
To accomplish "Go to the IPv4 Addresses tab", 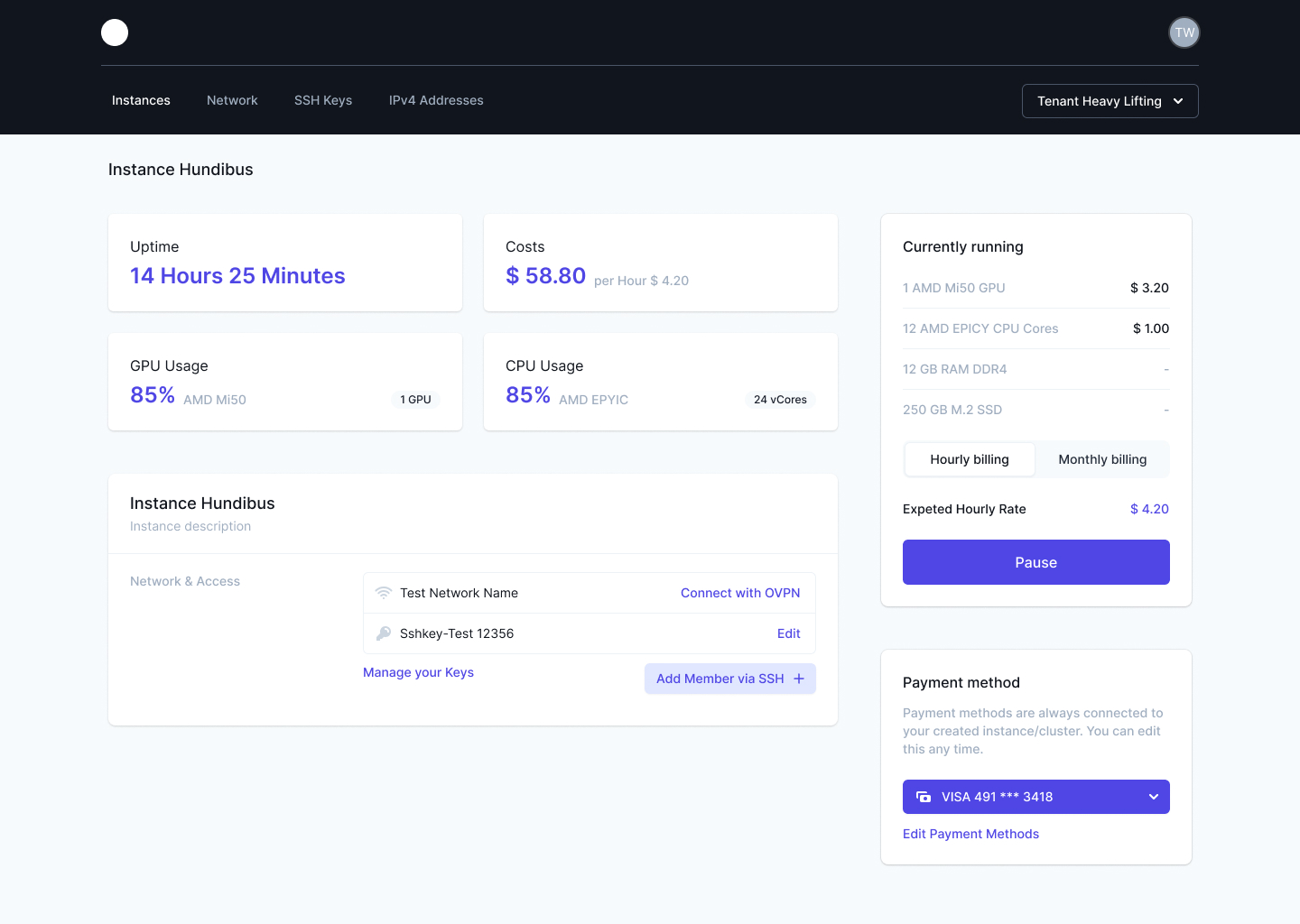I will click(436, 100).
